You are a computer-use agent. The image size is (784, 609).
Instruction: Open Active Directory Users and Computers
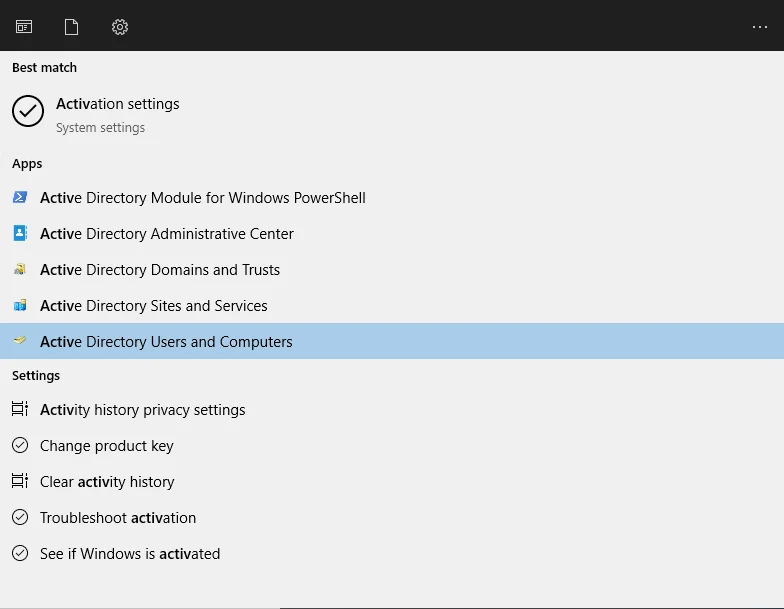pyautogui.click(x=392, y=341)
